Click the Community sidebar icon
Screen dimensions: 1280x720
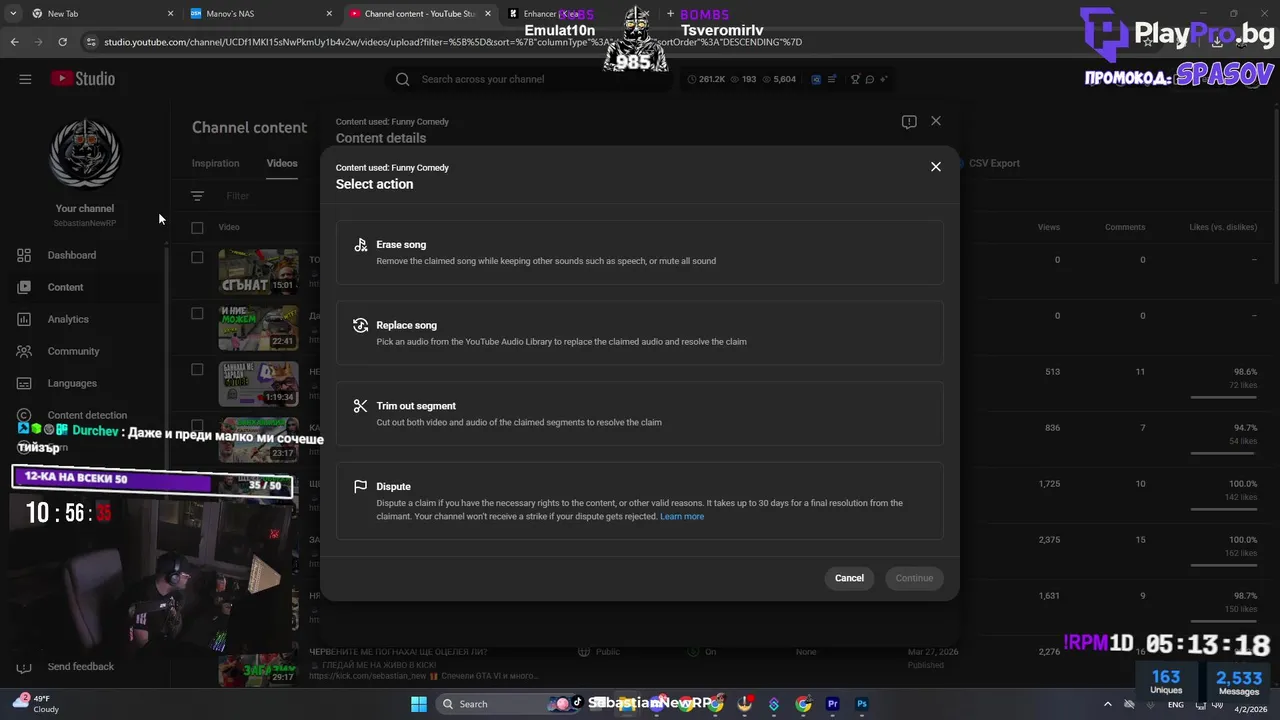[x=24, y=351]
